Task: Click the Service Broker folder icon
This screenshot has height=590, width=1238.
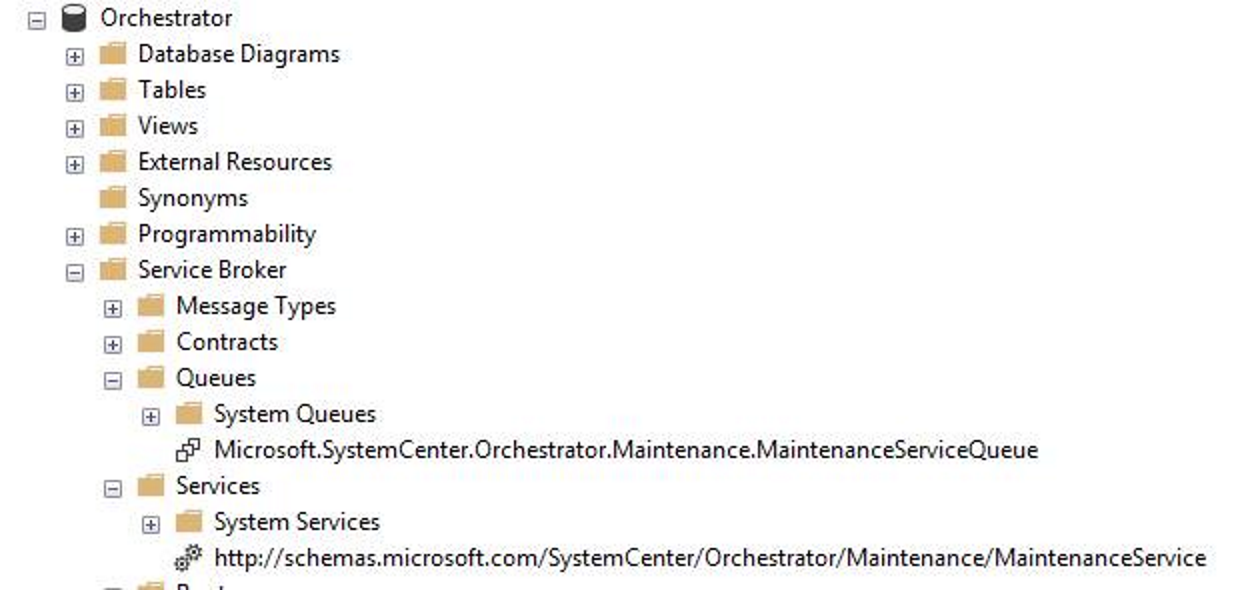Action: [113, 269]
